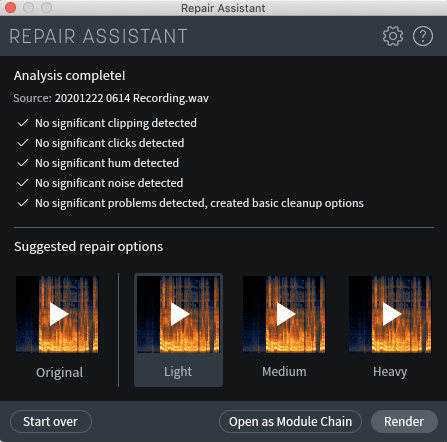Play the Light repair preview
447x442 pixels.
point(178,314)
